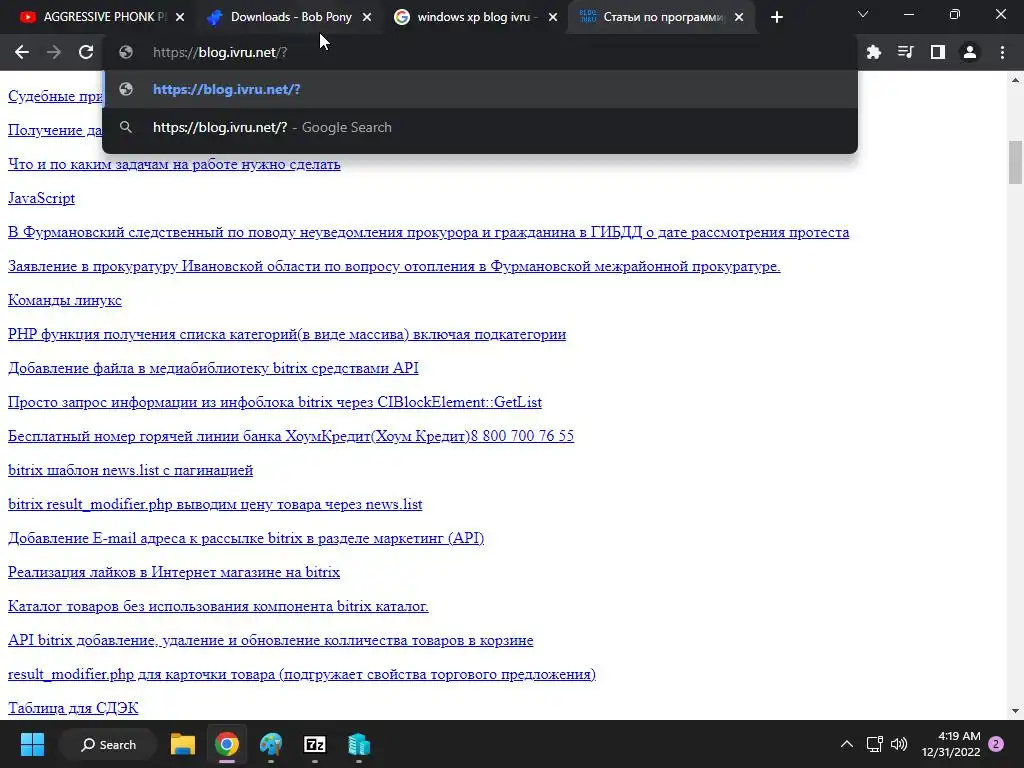1024x768 pixels.
Task: Open the clock showing 4:19 AM
Action: 951,744
